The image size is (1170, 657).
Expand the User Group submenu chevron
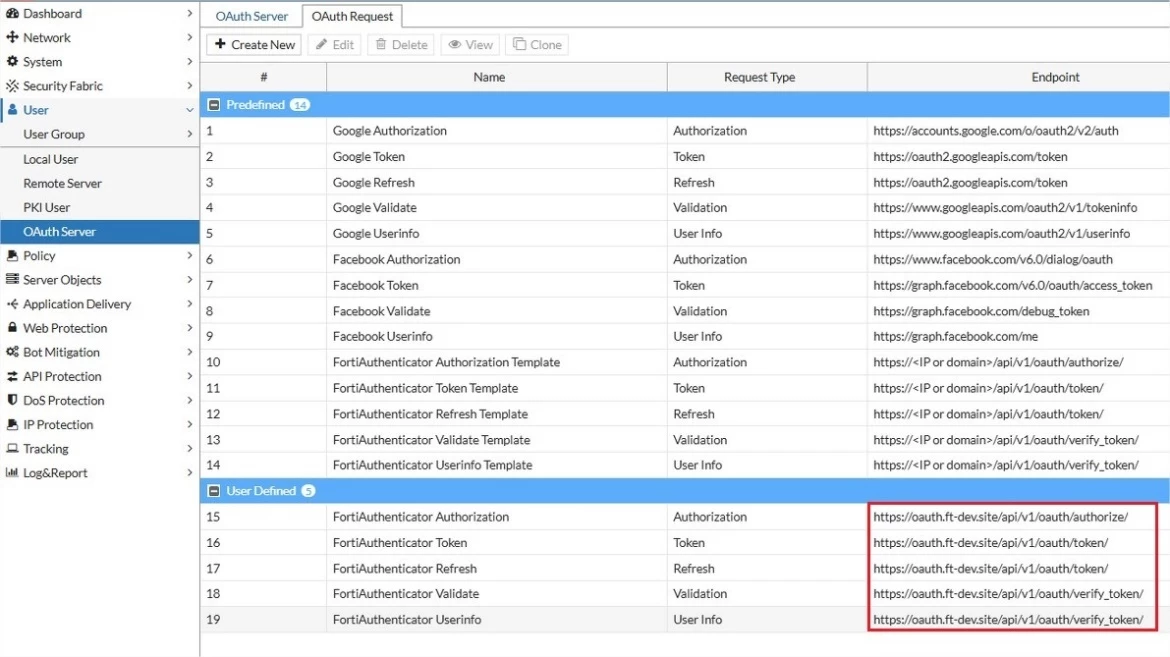[190, 134]
